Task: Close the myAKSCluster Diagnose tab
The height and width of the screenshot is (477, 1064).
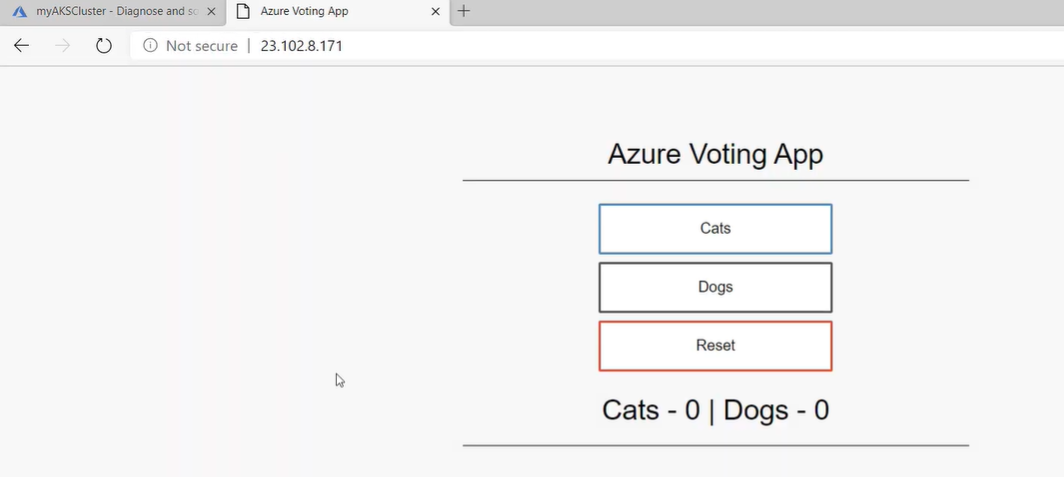Action: (211, 12)
